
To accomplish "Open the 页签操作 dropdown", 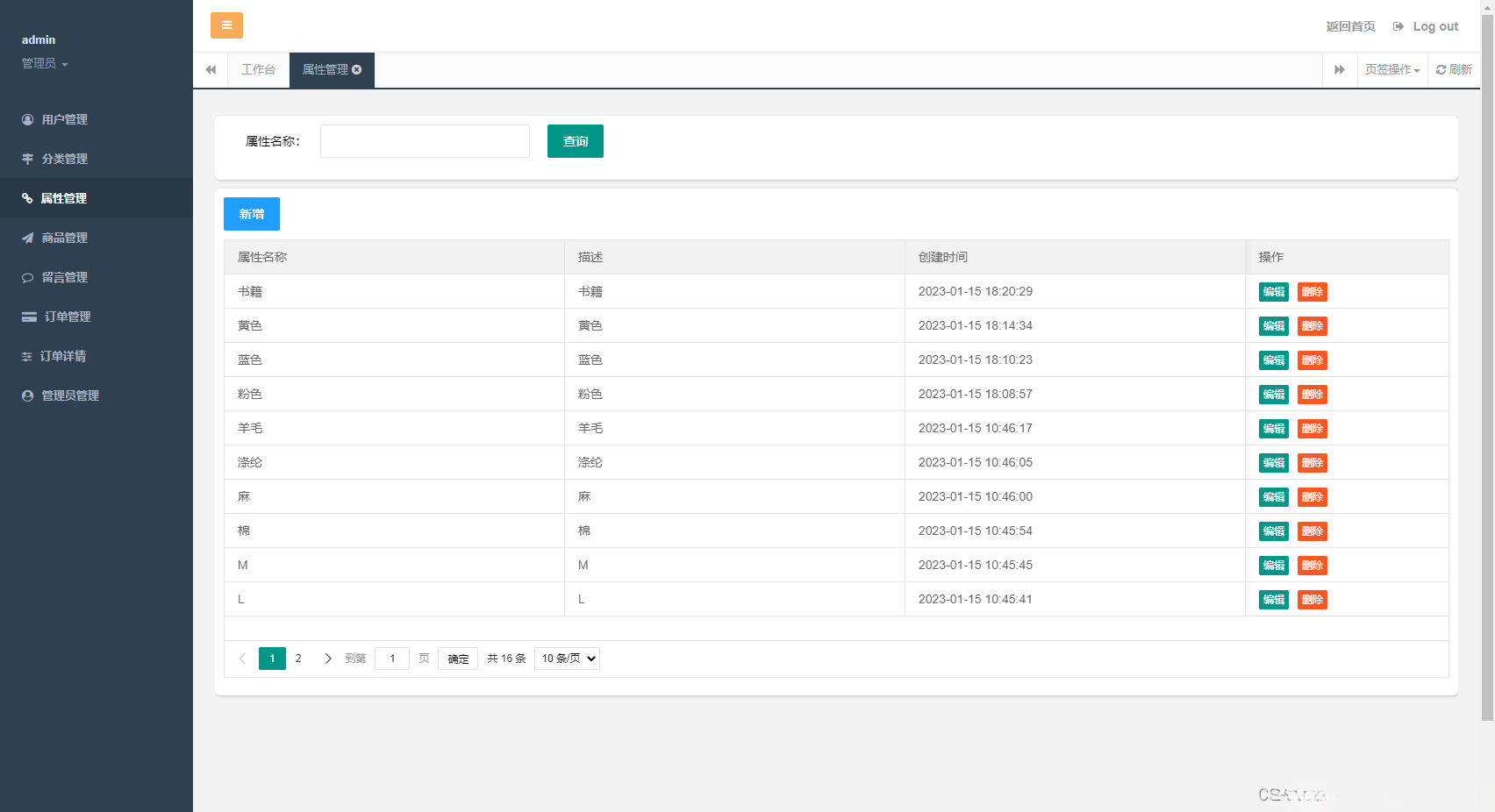I will pyautogui.click(x=1392, y=69).
